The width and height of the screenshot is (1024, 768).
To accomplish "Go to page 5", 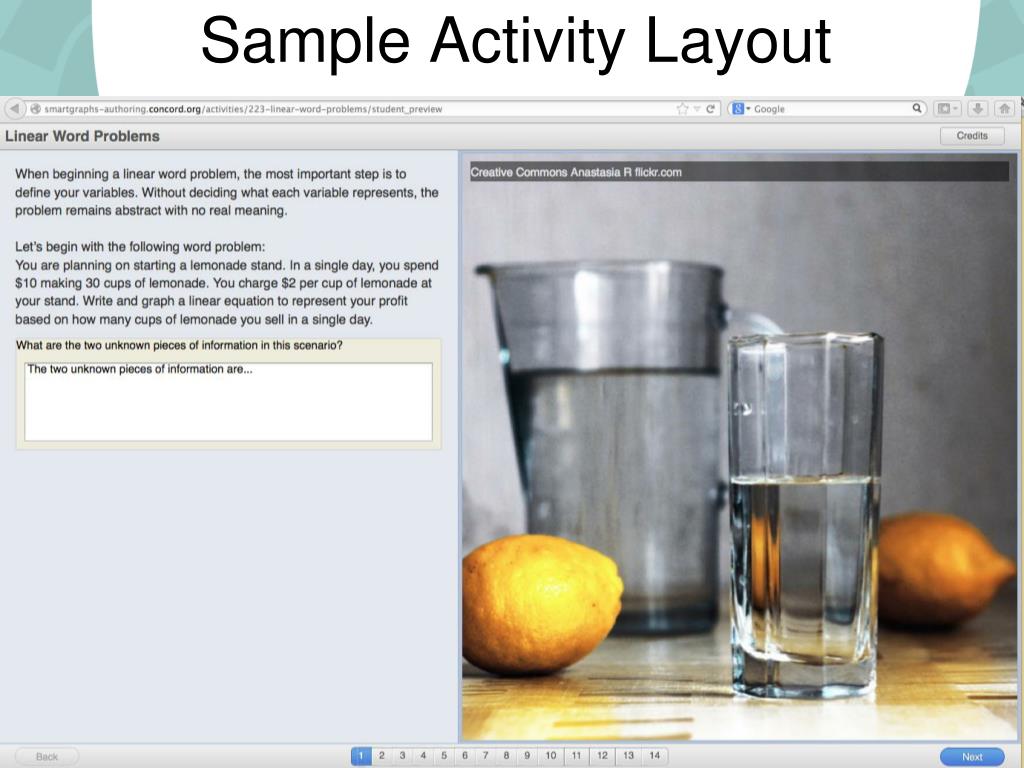I will coord(444,756).
